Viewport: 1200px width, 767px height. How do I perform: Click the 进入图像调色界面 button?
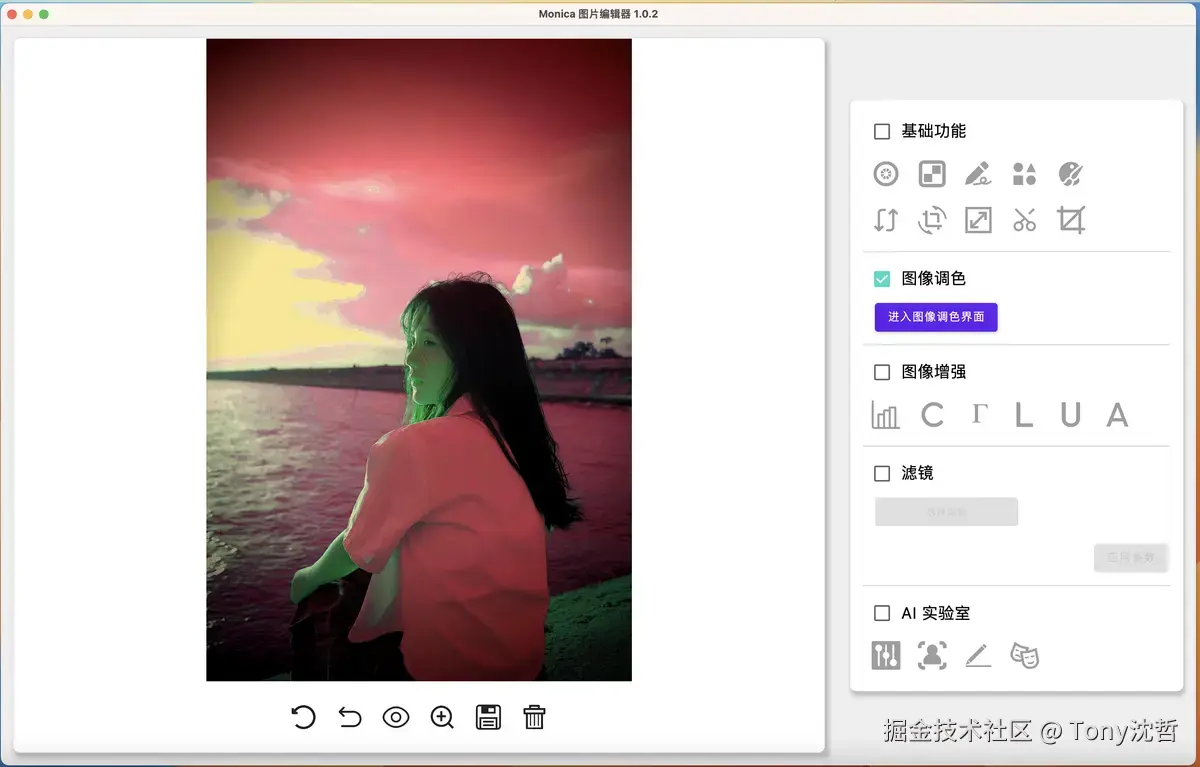coord(936,317)
